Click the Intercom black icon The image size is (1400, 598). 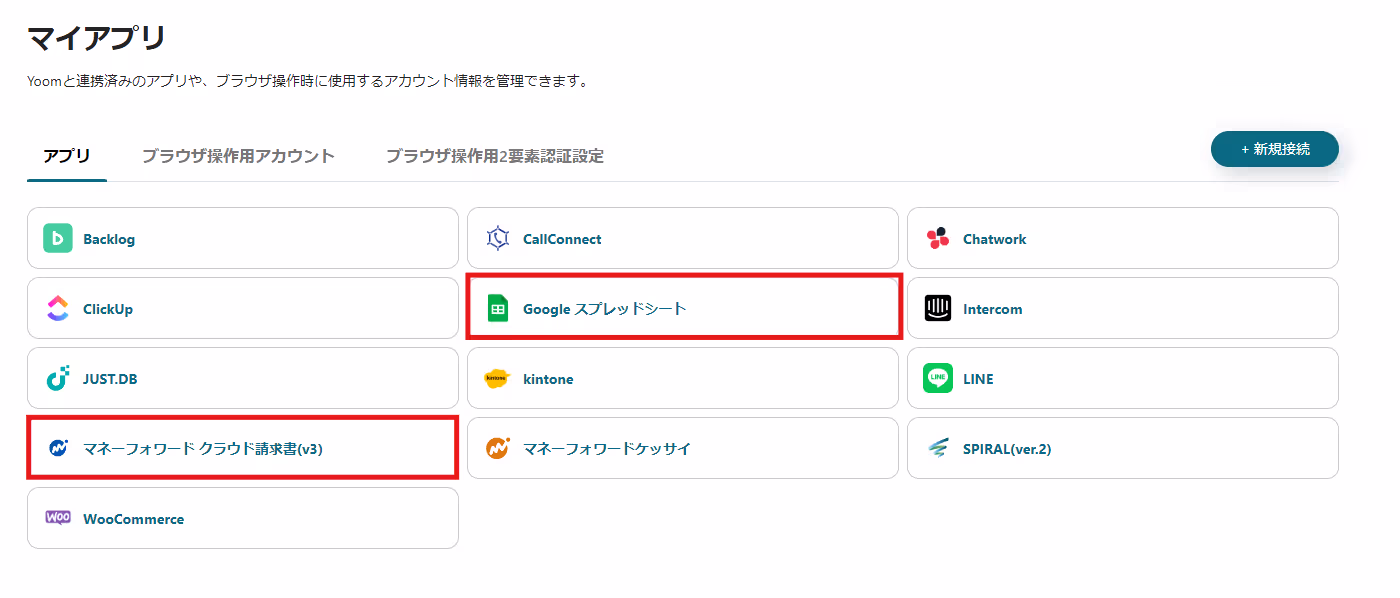coord(938,309)
